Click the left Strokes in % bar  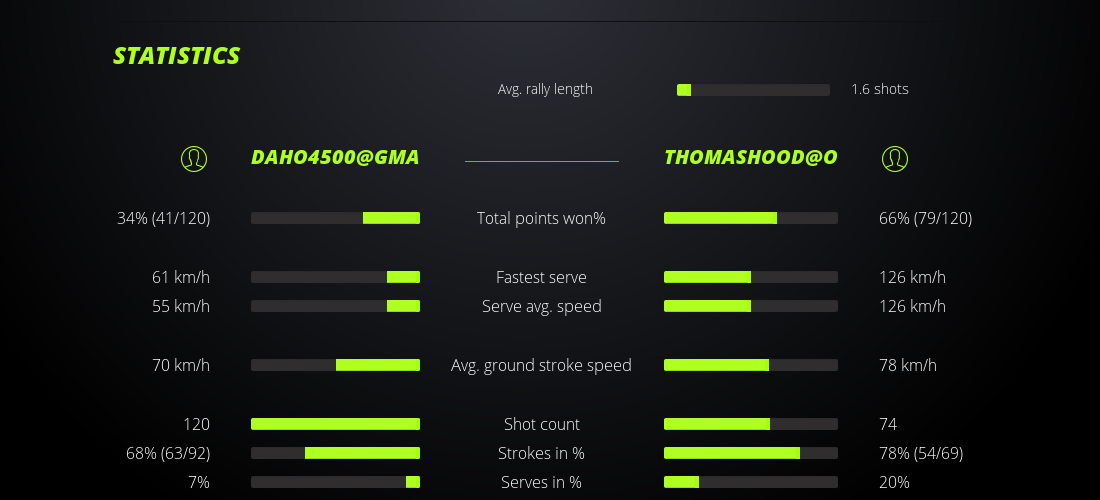click(335, 453)
